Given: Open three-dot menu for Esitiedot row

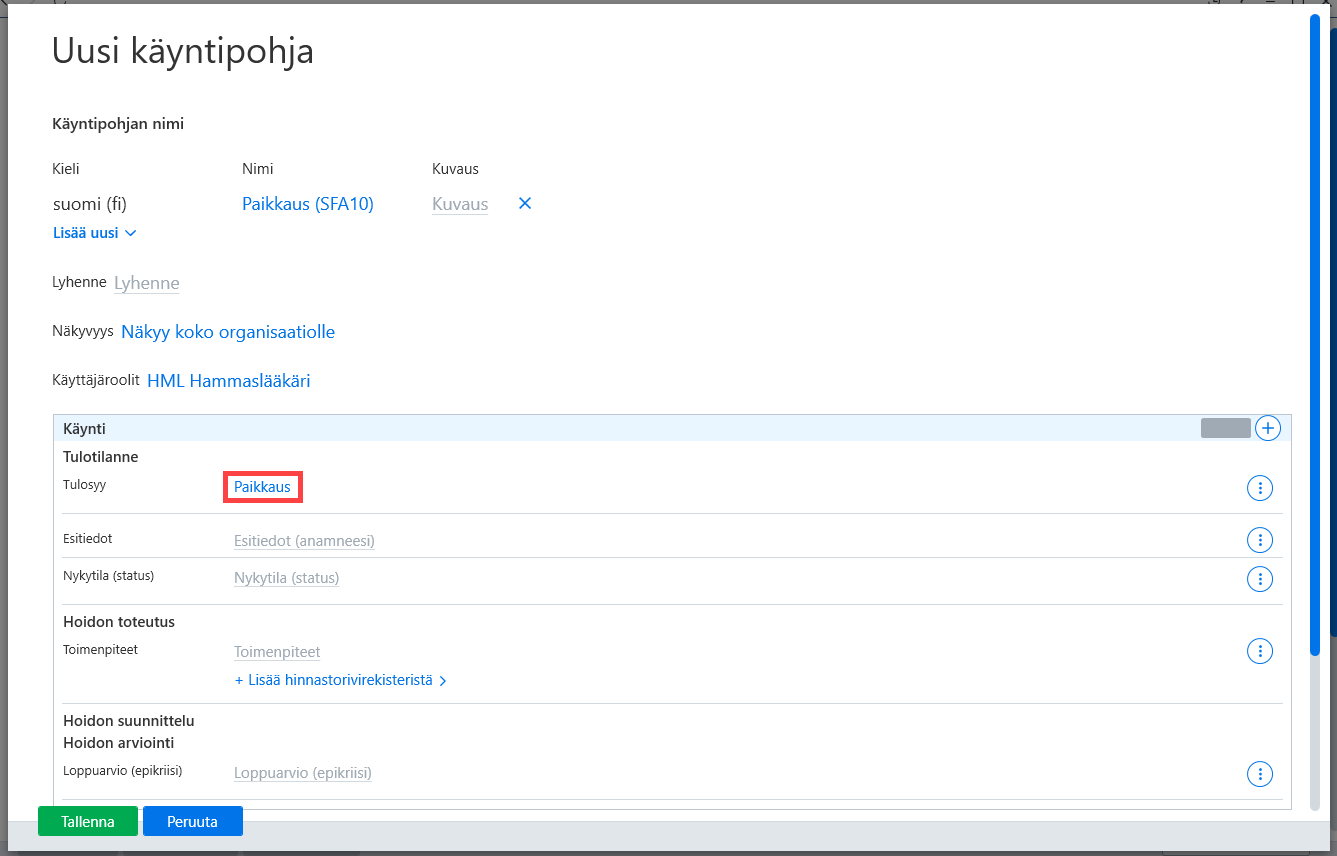Looking at the screenshot, I should (x=1260, y=540).
